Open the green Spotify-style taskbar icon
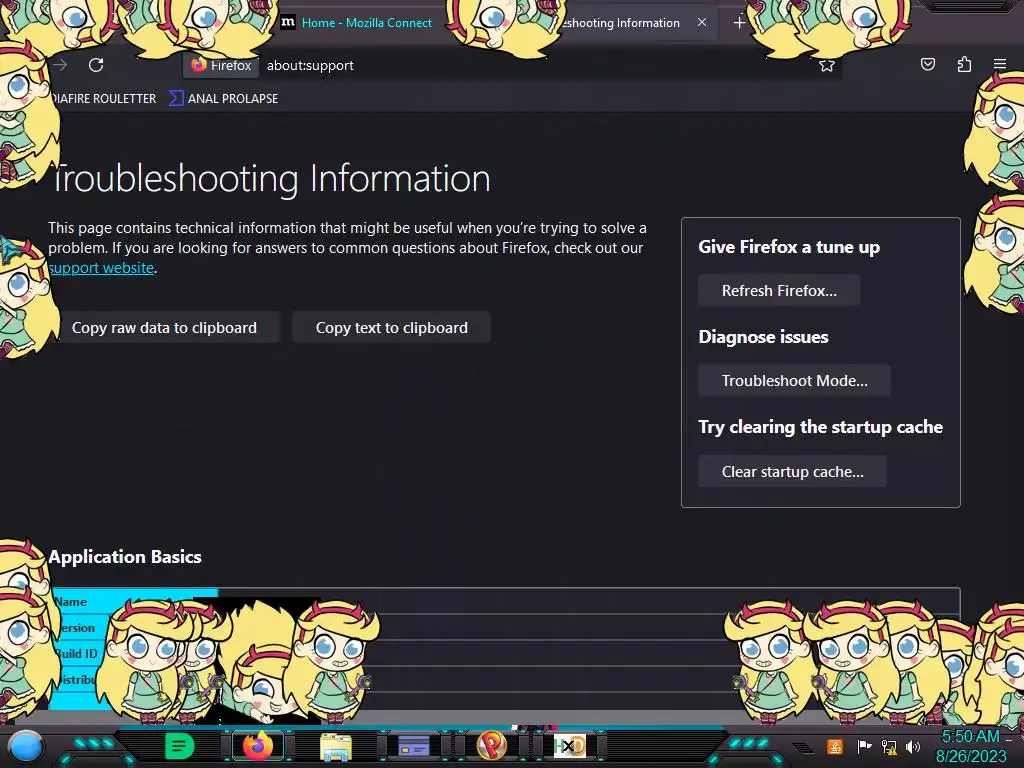 click(x=179, y=746)
